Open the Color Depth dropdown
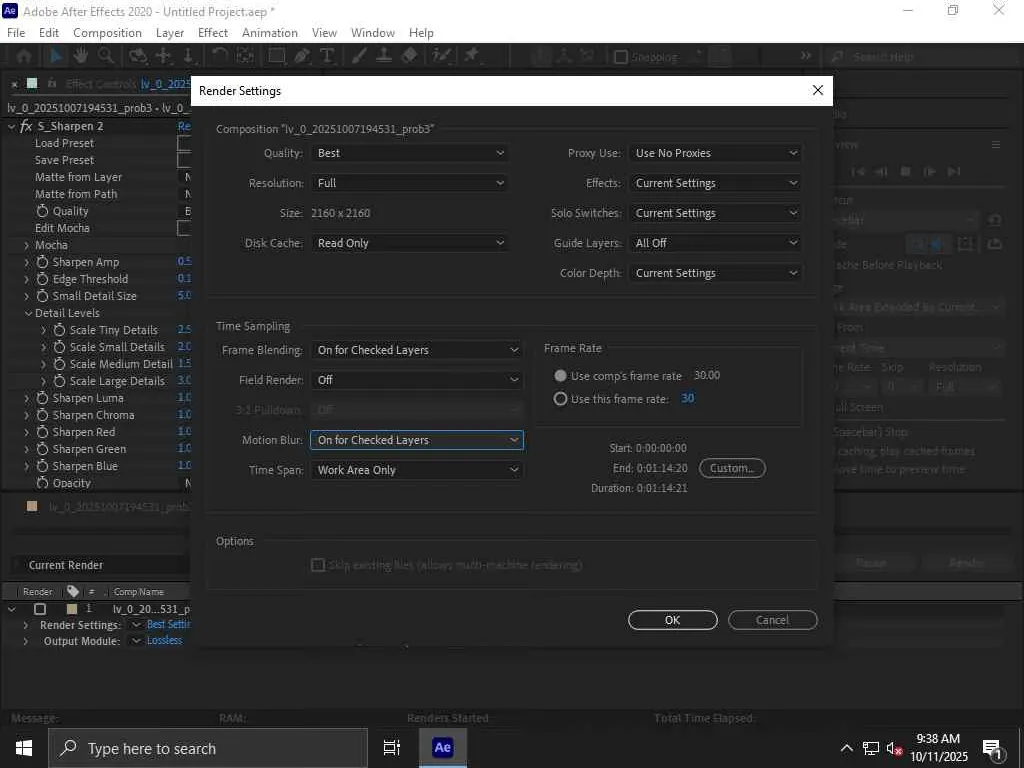 point(716,273)
